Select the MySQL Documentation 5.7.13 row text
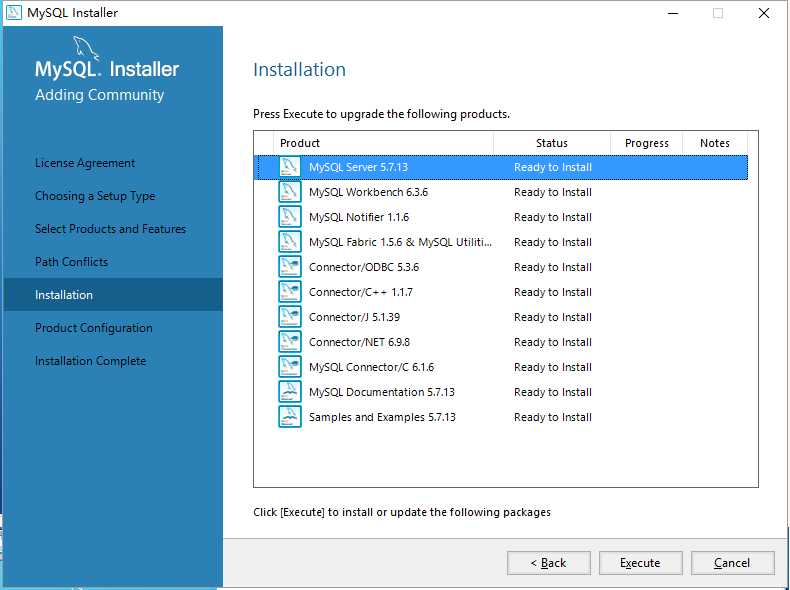Screen dimensions: 790x590 tap(382, 391)
